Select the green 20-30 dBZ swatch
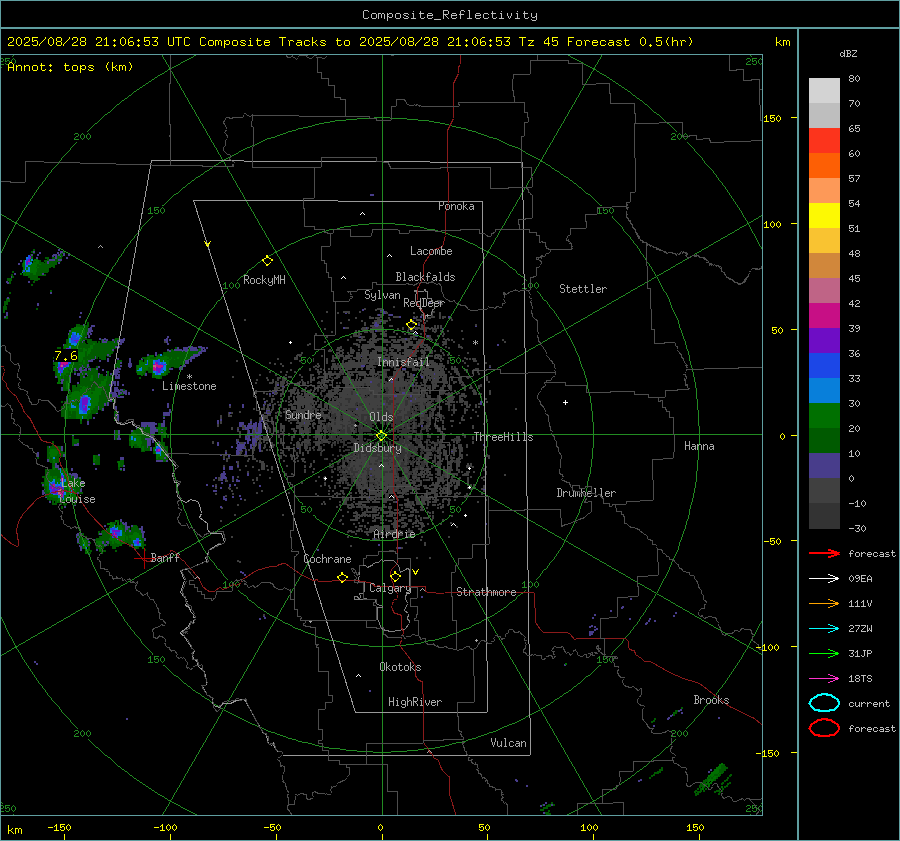The height and width of the screenshot is (841, 900). [x=824, y=415]
